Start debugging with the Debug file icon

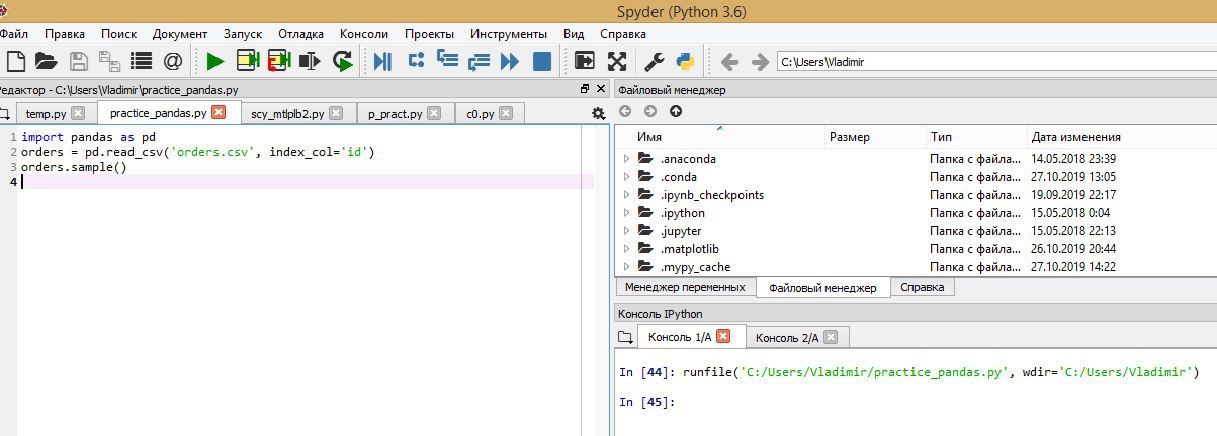[382, 61]
